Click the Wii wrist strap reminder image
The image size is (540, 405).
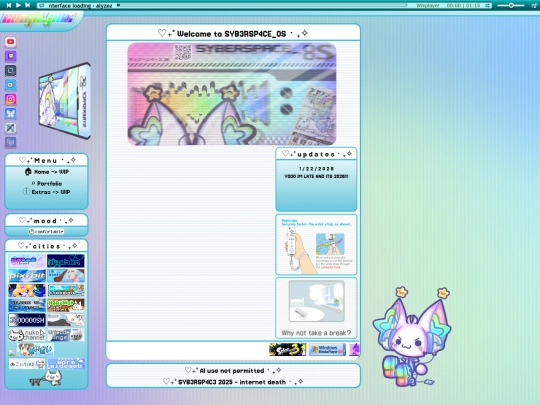tap(316, 245)
